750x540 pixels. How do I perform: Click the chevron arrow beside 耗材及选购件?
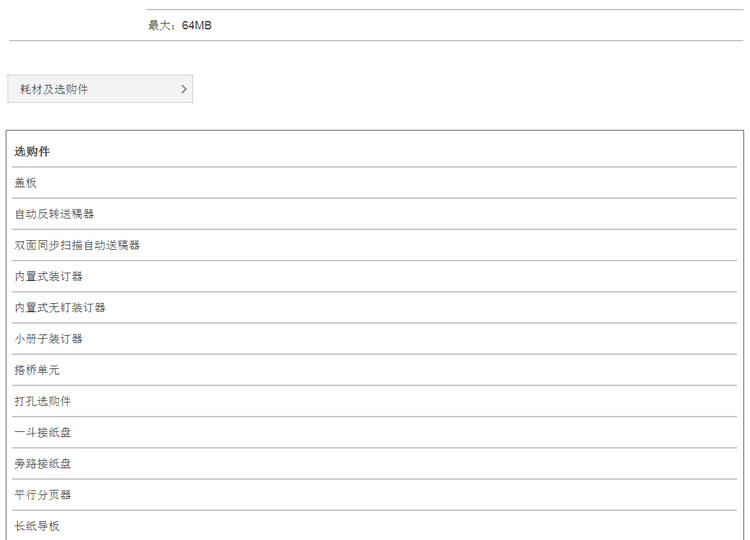point(184,89)
